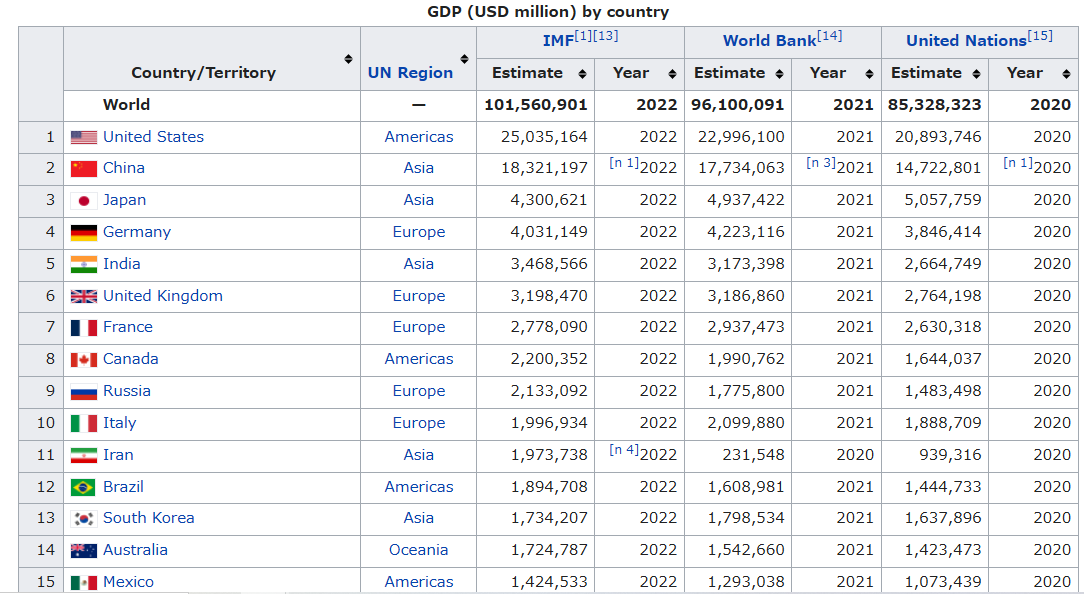
Task: Open the United Nations header link
Action: 965,41
